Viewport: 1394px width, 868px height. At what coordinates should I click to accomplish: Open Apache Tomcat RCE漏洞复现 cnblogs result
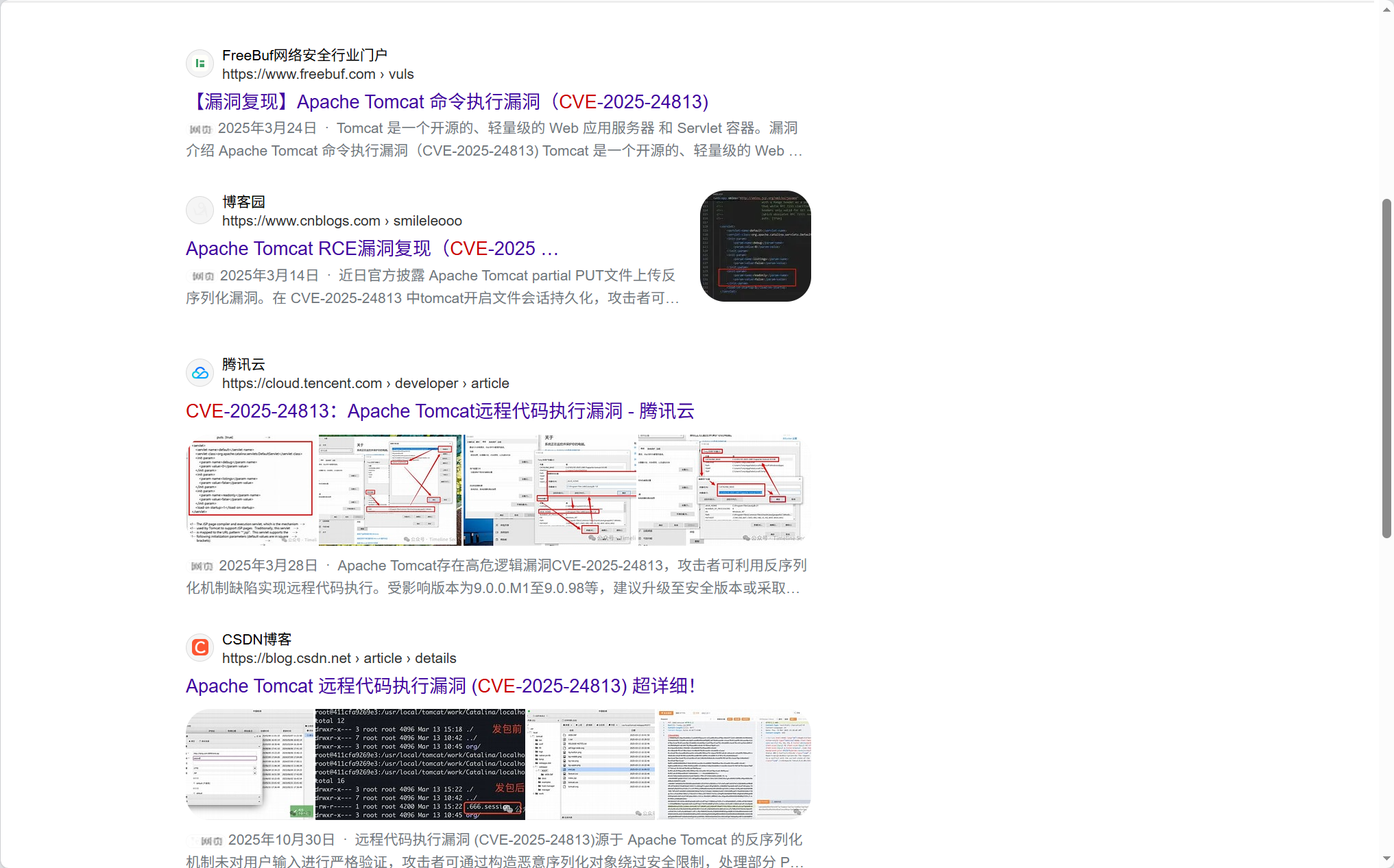[372, 248]
